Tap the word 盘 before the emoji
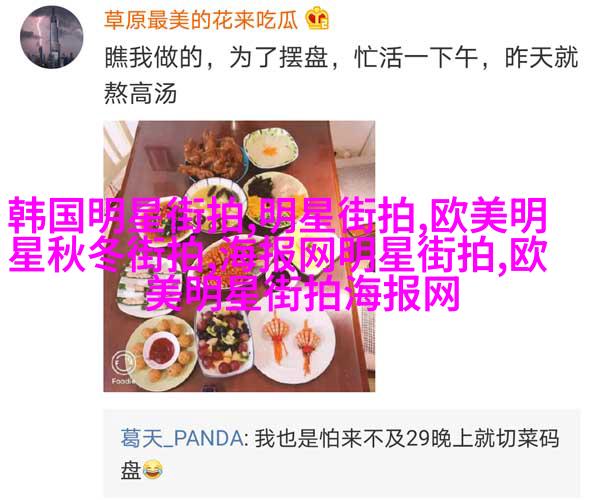The width and height of the screenshot is (600, 500). 131,471
